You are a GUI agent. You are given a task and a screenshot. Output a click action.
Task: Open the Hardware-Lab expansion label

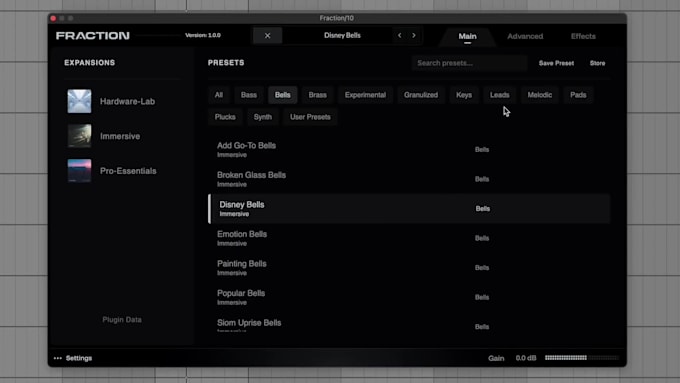128,101
